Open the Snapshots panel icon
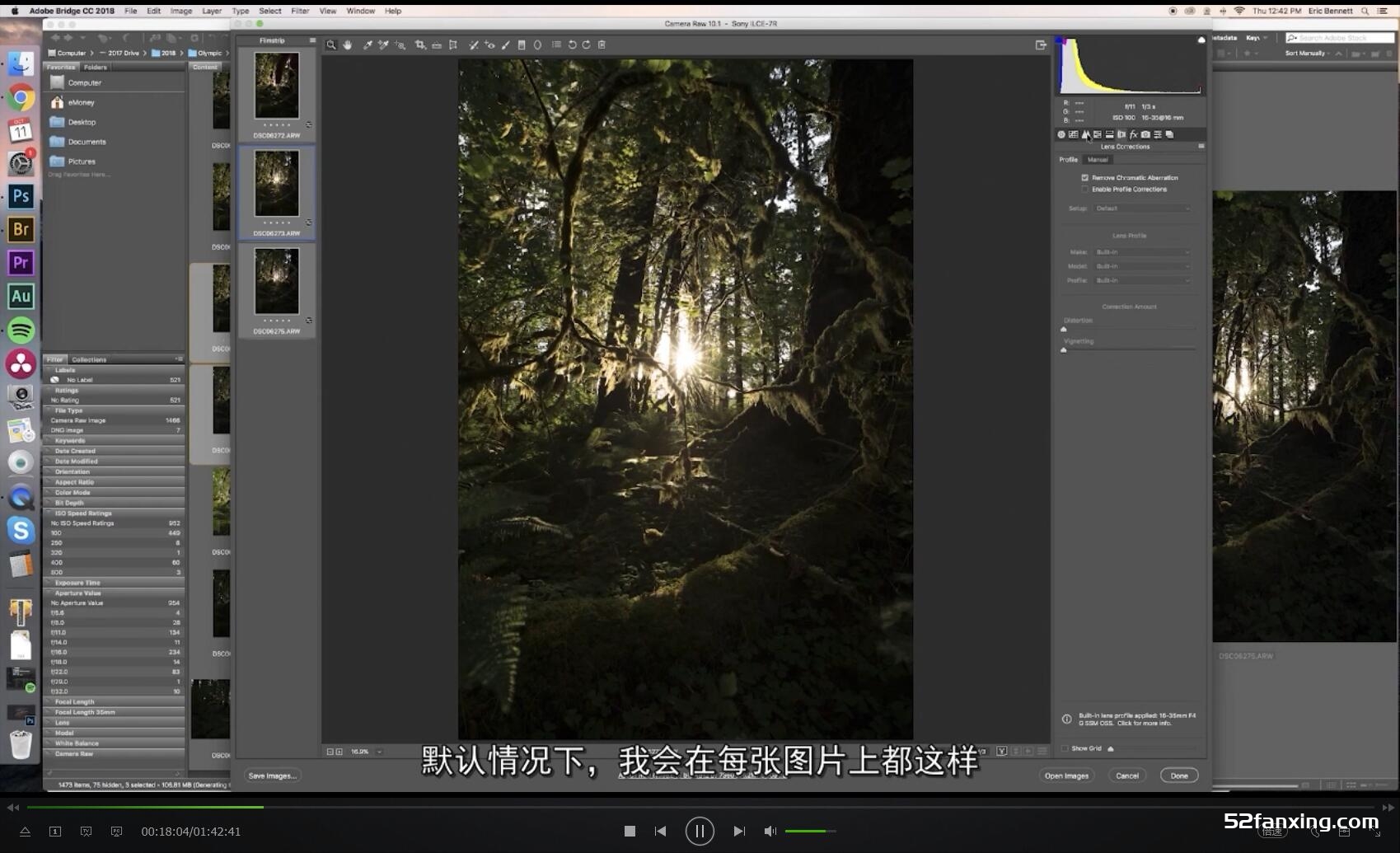This screenshot has width=1400, height=853. pyautogui.click(x=1169, y=134)
